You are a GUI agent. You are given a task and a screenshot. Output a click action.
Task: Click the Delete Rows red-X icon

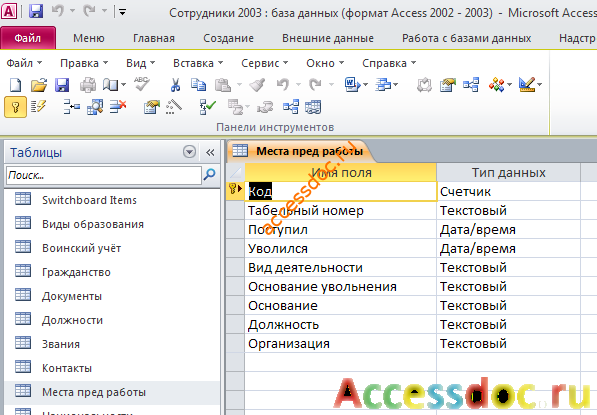(x=118, y=107)
